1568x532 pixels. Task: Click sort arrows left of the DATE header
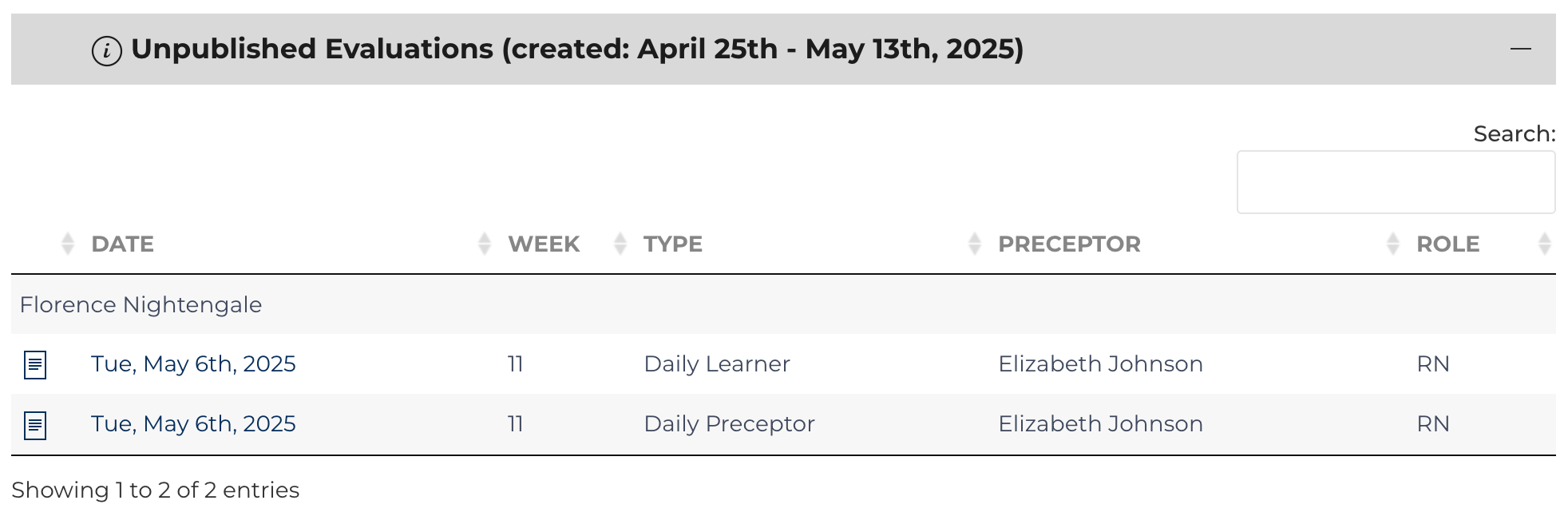[68, 244]
